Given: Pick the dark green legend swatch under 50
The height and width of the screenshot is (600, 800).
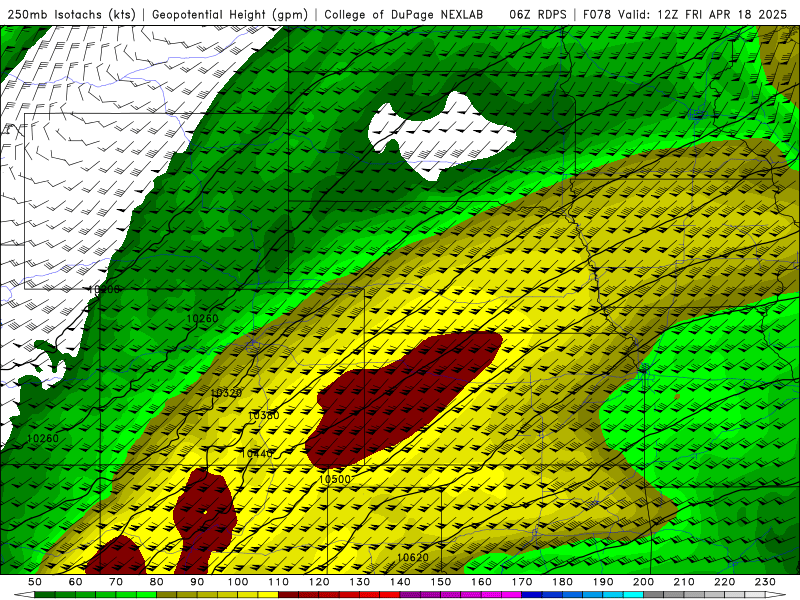Looking at the screenshot, I should coord(44,595).
